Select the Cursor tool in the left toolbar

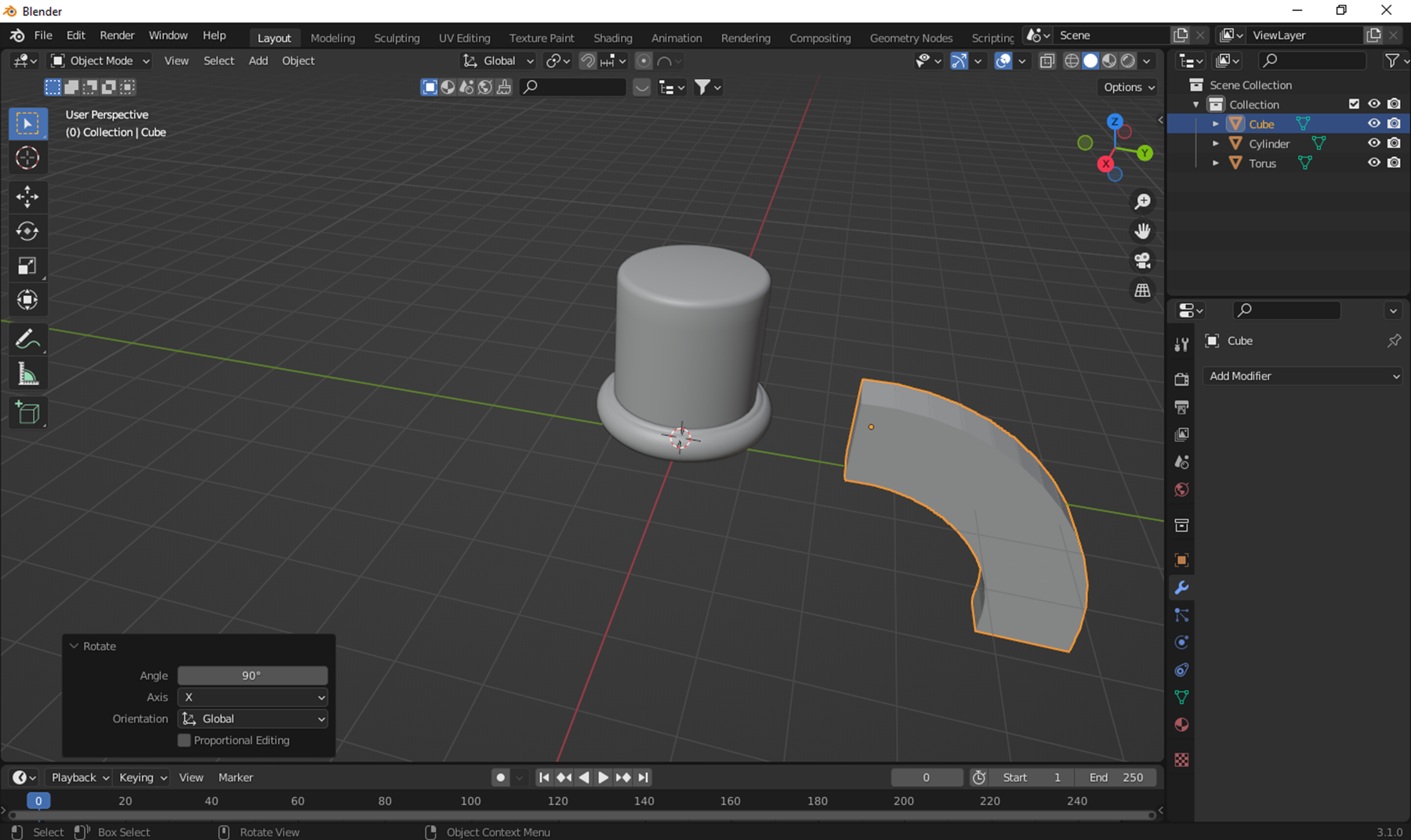coord(27,158)
